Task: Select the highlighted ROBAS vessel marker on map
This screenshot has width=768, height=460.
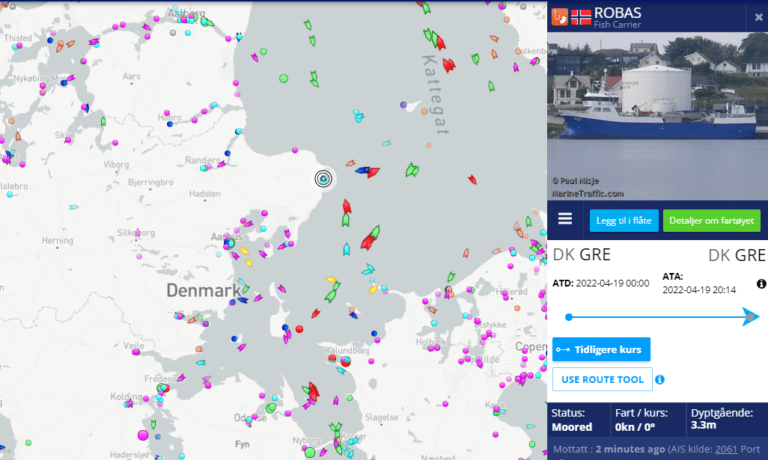Action: (x=323, y=179)
